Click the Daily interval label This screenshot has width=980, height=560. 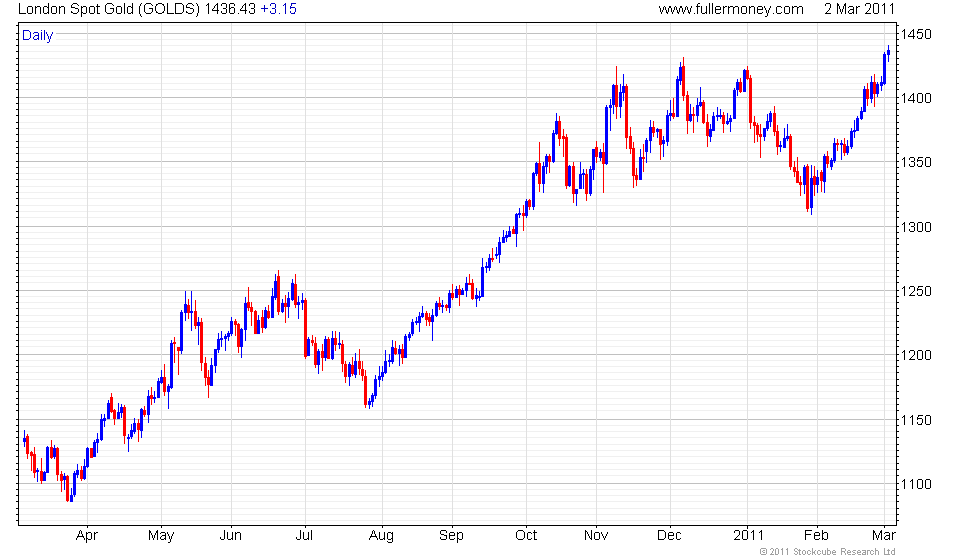(x=38, y=36)
